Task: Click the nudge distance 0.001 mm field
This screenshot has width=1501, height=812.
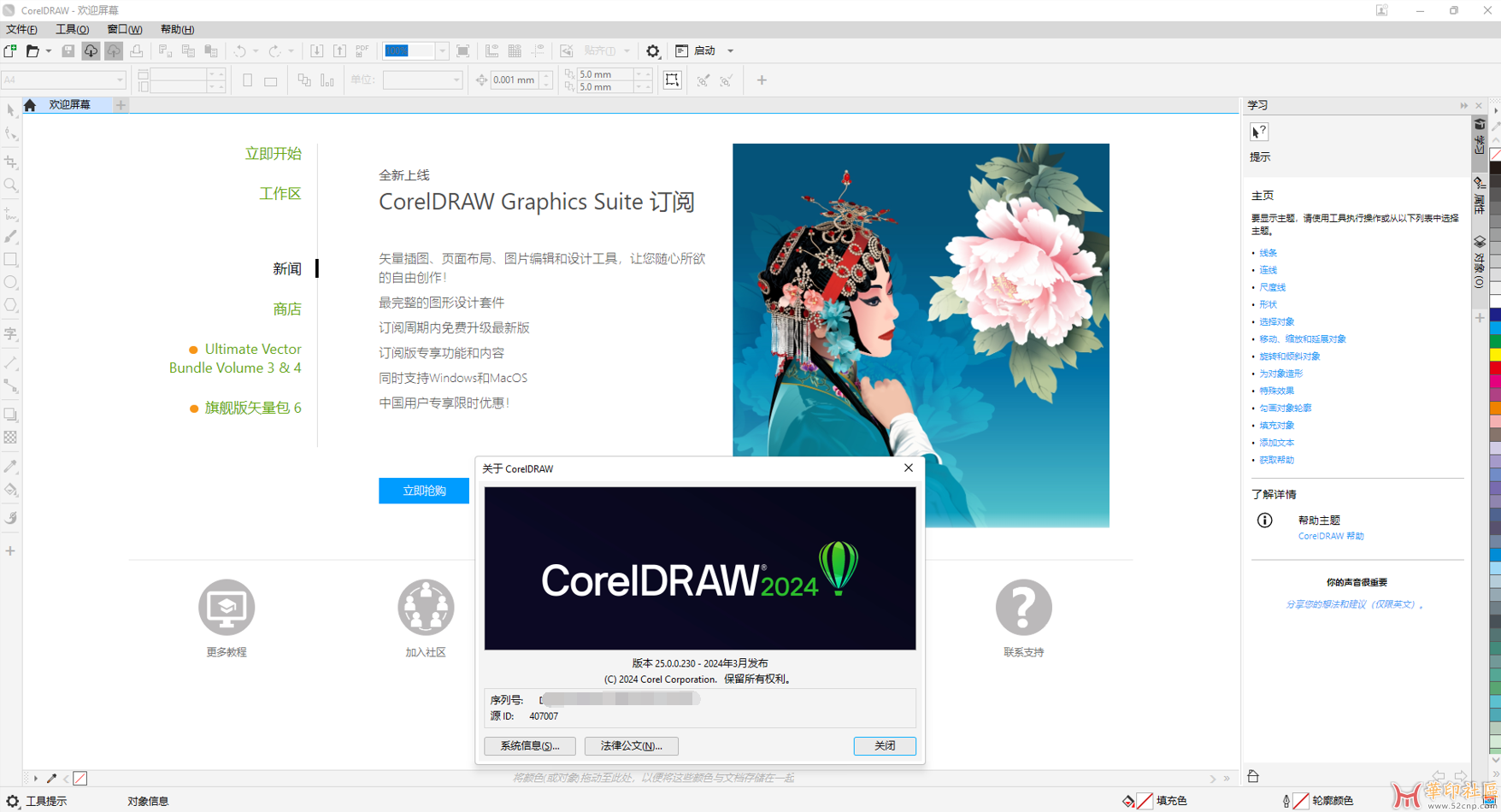Action: 515,80
